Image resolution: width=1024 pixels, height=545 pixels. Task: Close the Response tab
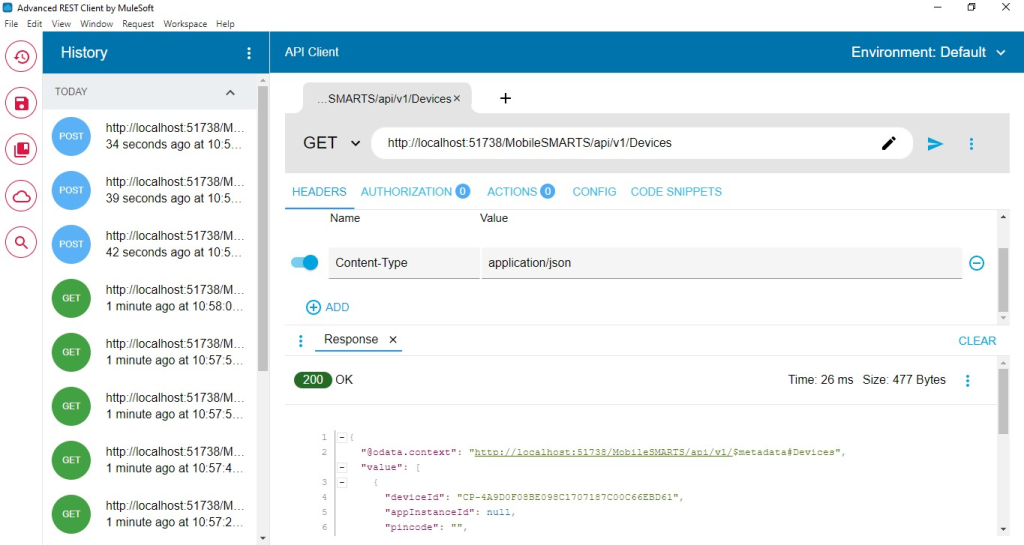(392, 339)
